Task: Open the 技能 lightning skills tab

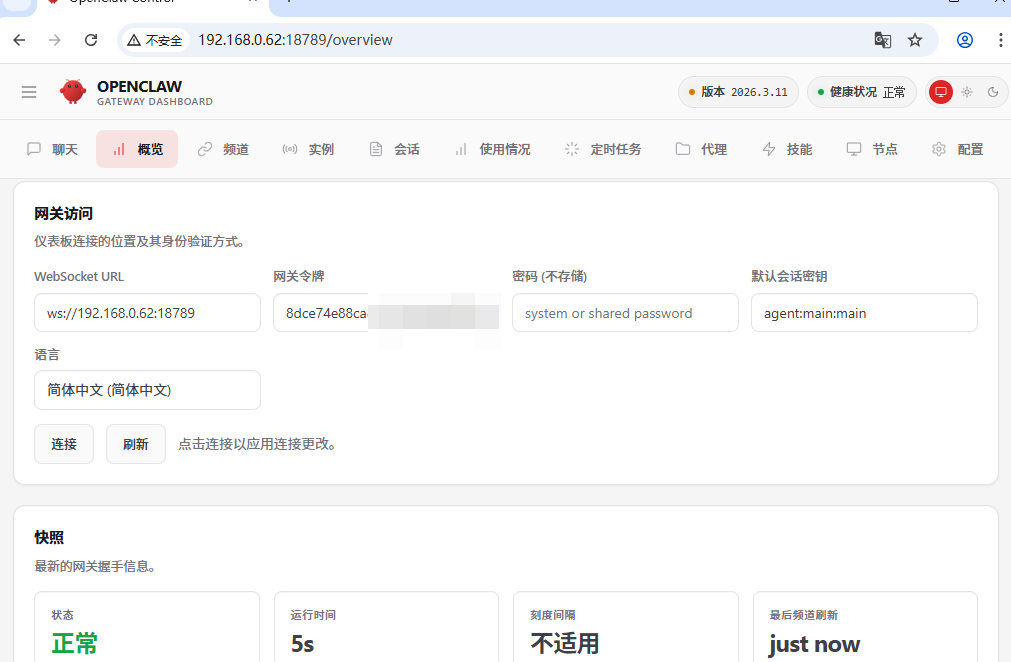Action: 787,150
